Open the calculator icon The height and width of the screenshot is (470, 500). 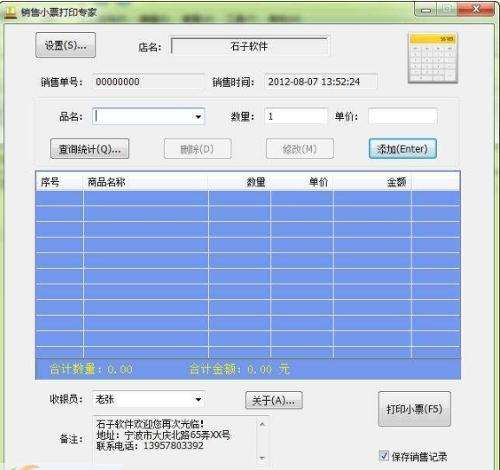tap(433, 58)
